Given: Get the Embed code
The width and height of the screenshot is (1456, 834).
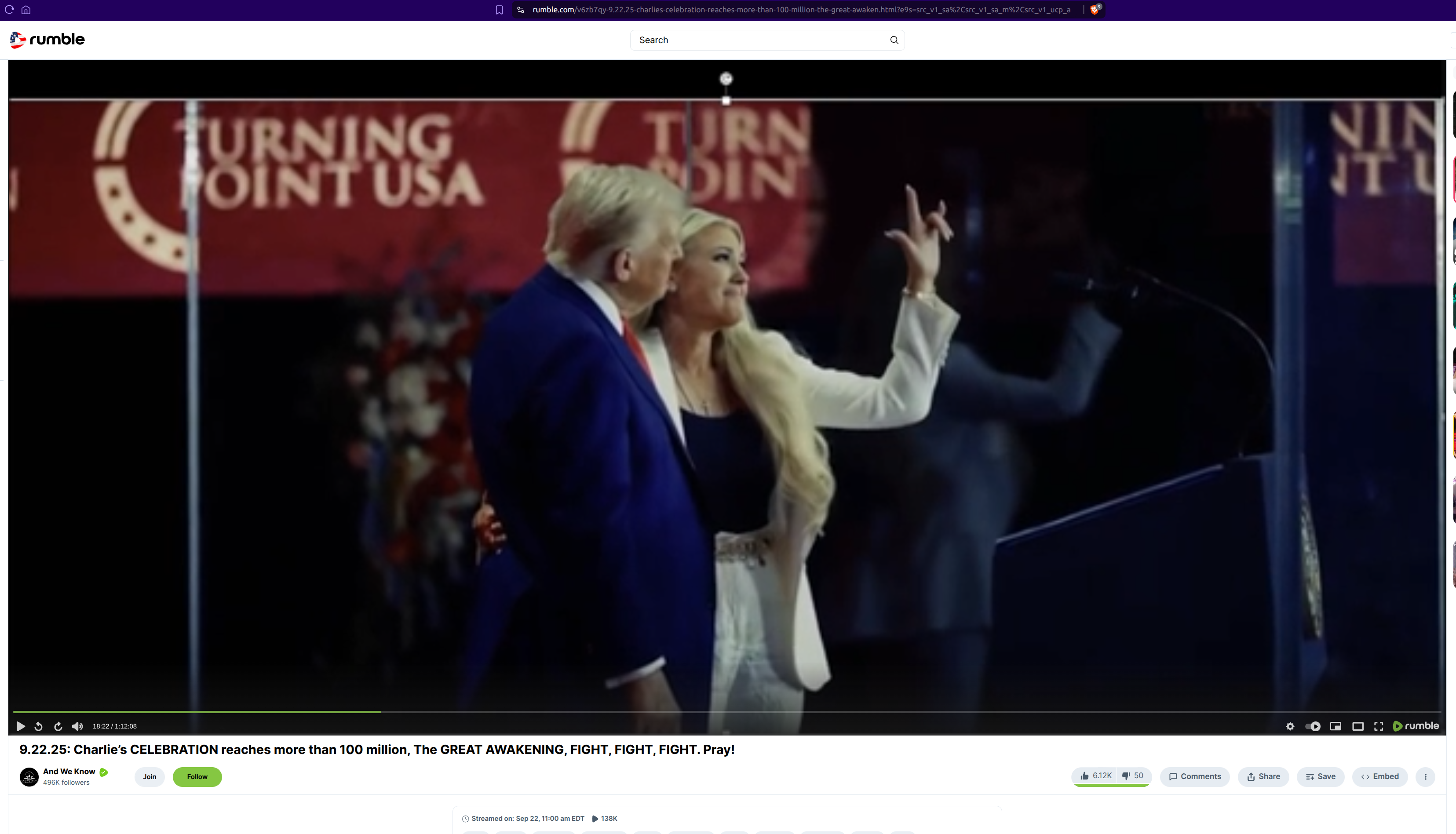Looking at the screenshot, I should [x=1380, y=777].
